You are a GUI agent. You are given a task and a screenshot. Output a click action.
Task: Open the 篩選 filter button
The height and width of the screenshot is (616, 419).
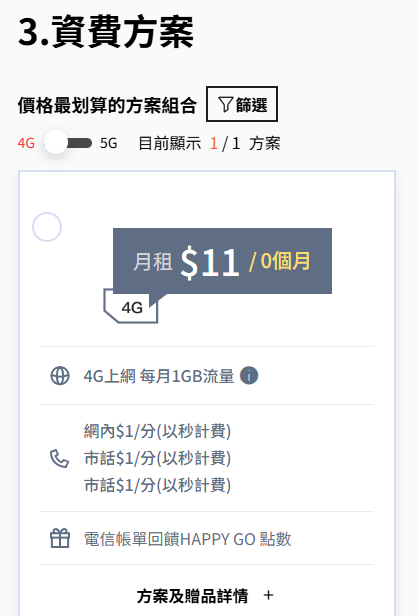click(x=242, y=104)
